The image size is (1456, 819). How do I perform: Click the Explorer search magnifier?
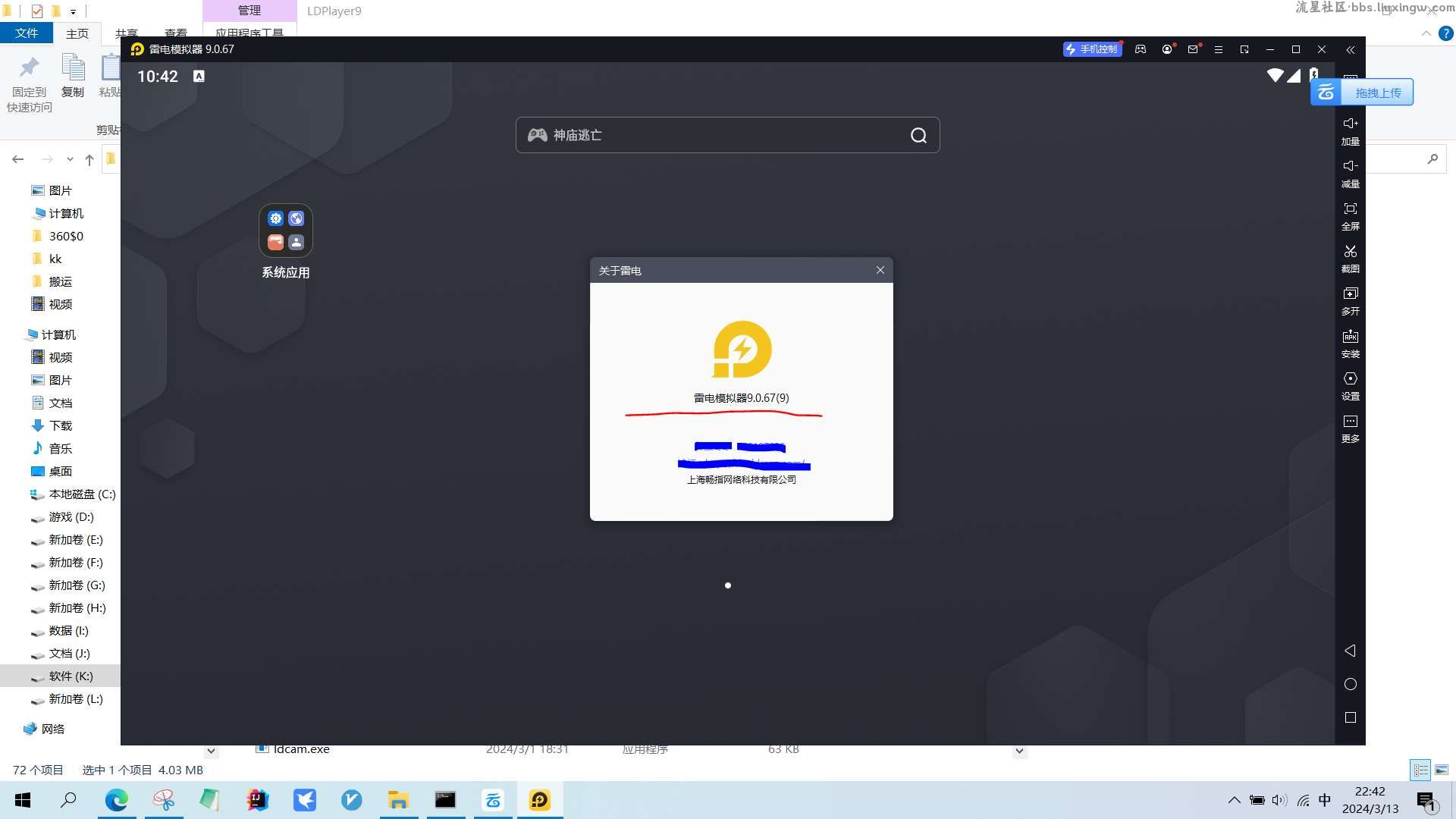(x=1432, y=159)
